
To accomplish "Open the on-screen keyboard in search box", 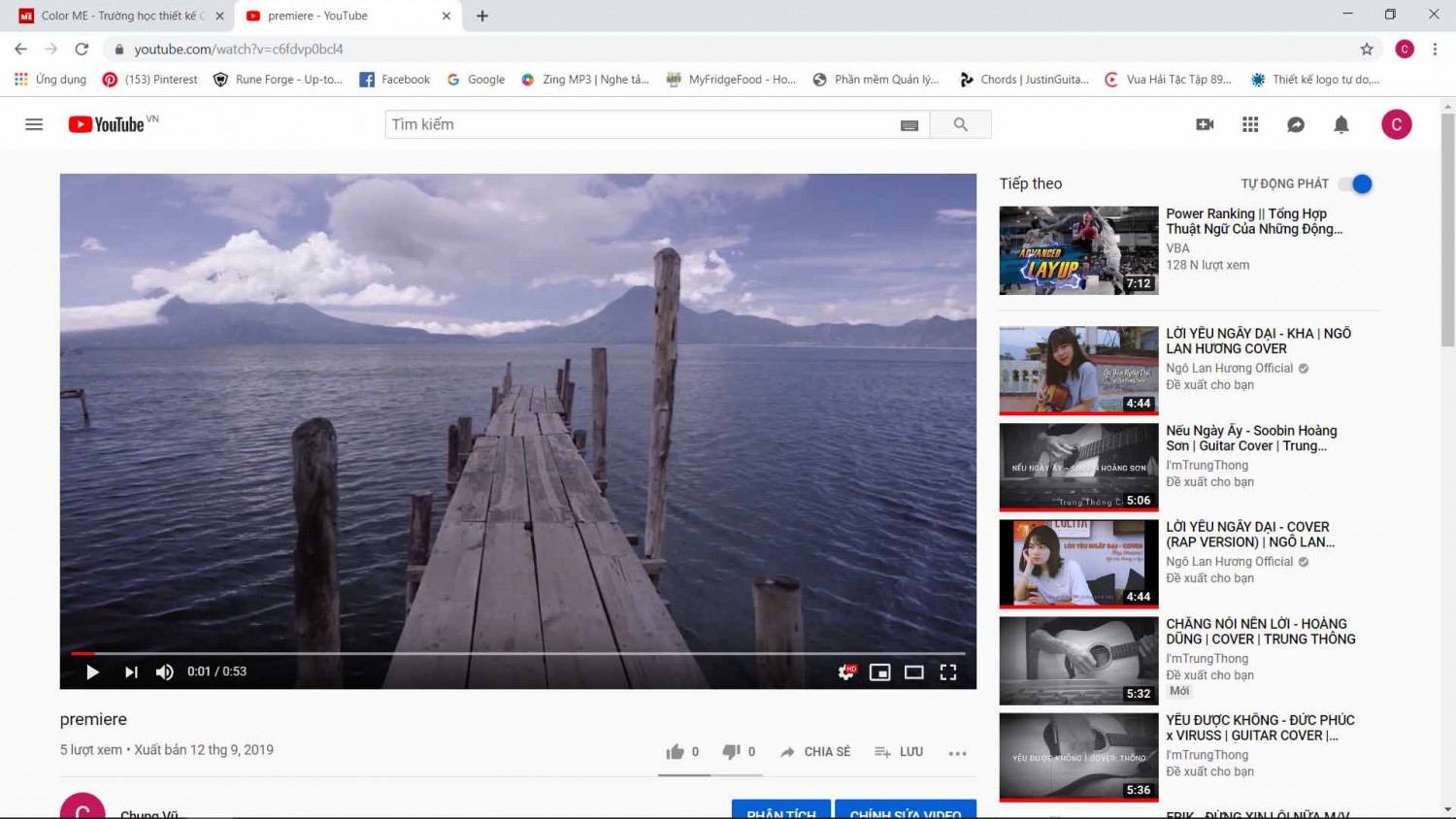I will [910, 125].
